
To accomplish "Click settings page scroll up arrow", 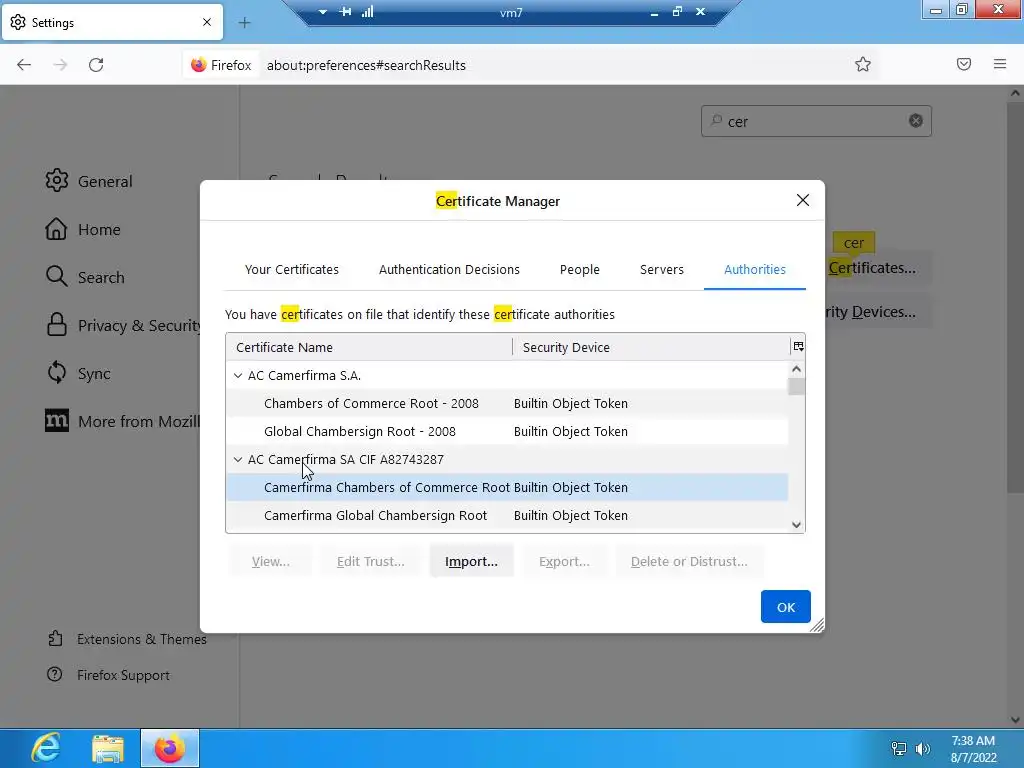I will (1015, 93).
